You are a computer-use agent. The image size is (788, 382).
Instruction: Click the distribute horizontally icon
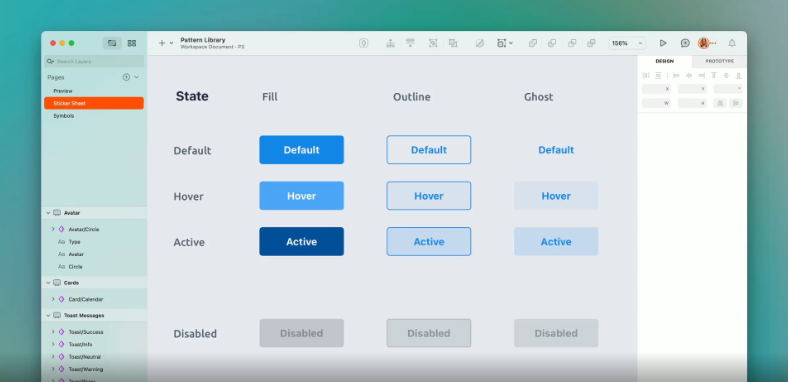point(646,75)
